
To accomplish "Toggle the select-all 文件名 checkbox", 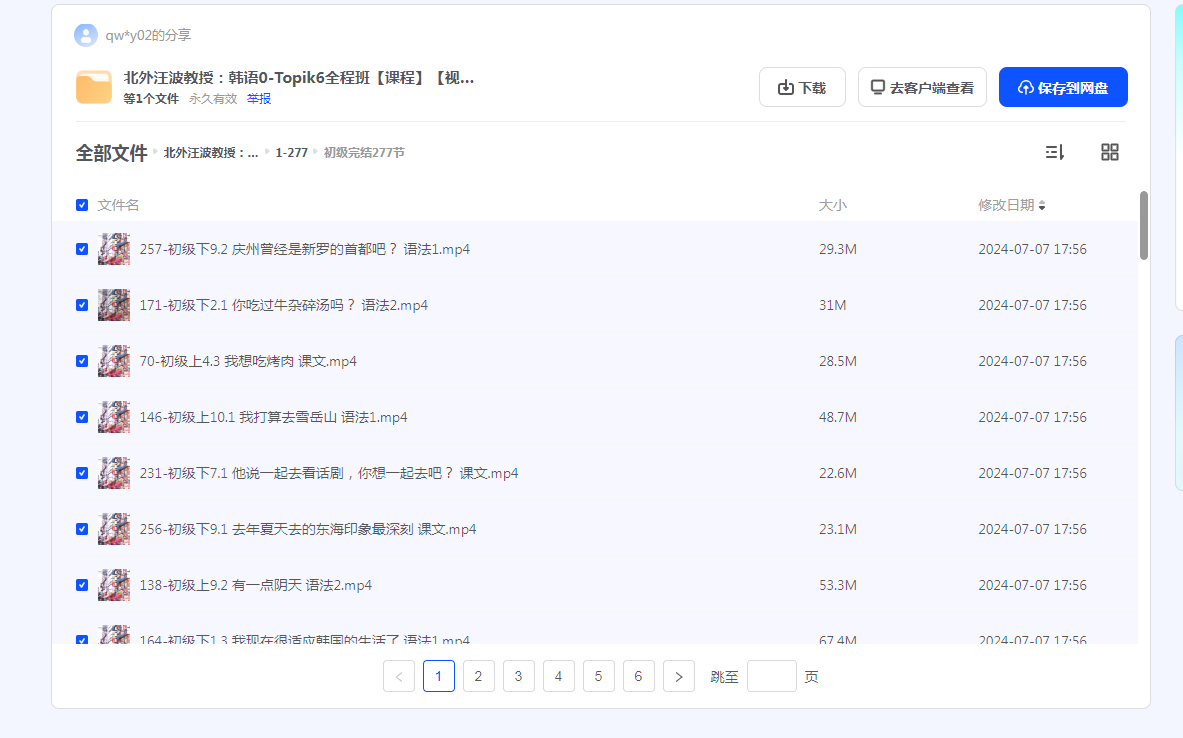I will (x=82, y=205).
